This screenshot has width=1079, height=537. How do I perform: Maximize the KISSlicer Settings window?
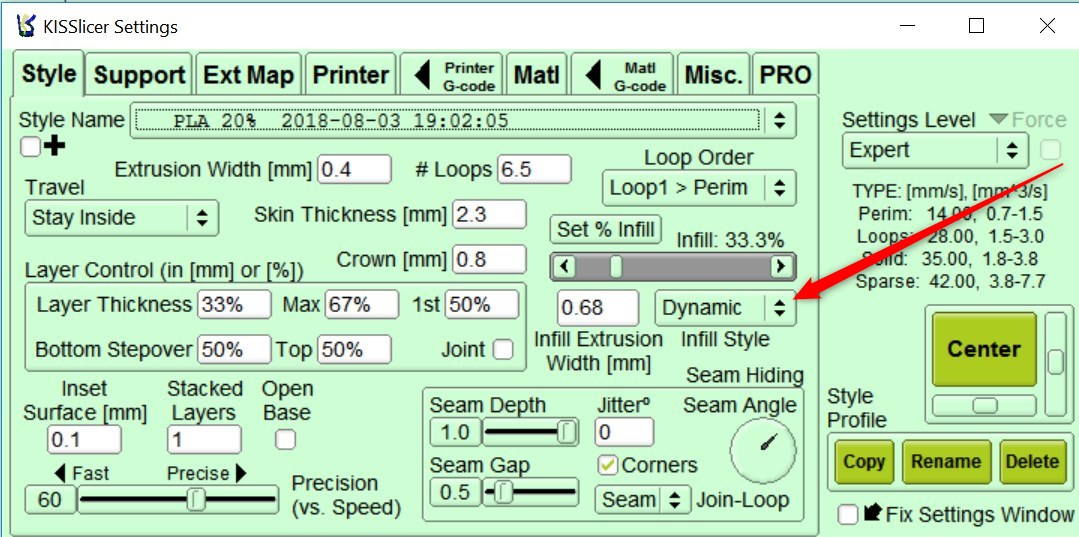pos(976,26)
